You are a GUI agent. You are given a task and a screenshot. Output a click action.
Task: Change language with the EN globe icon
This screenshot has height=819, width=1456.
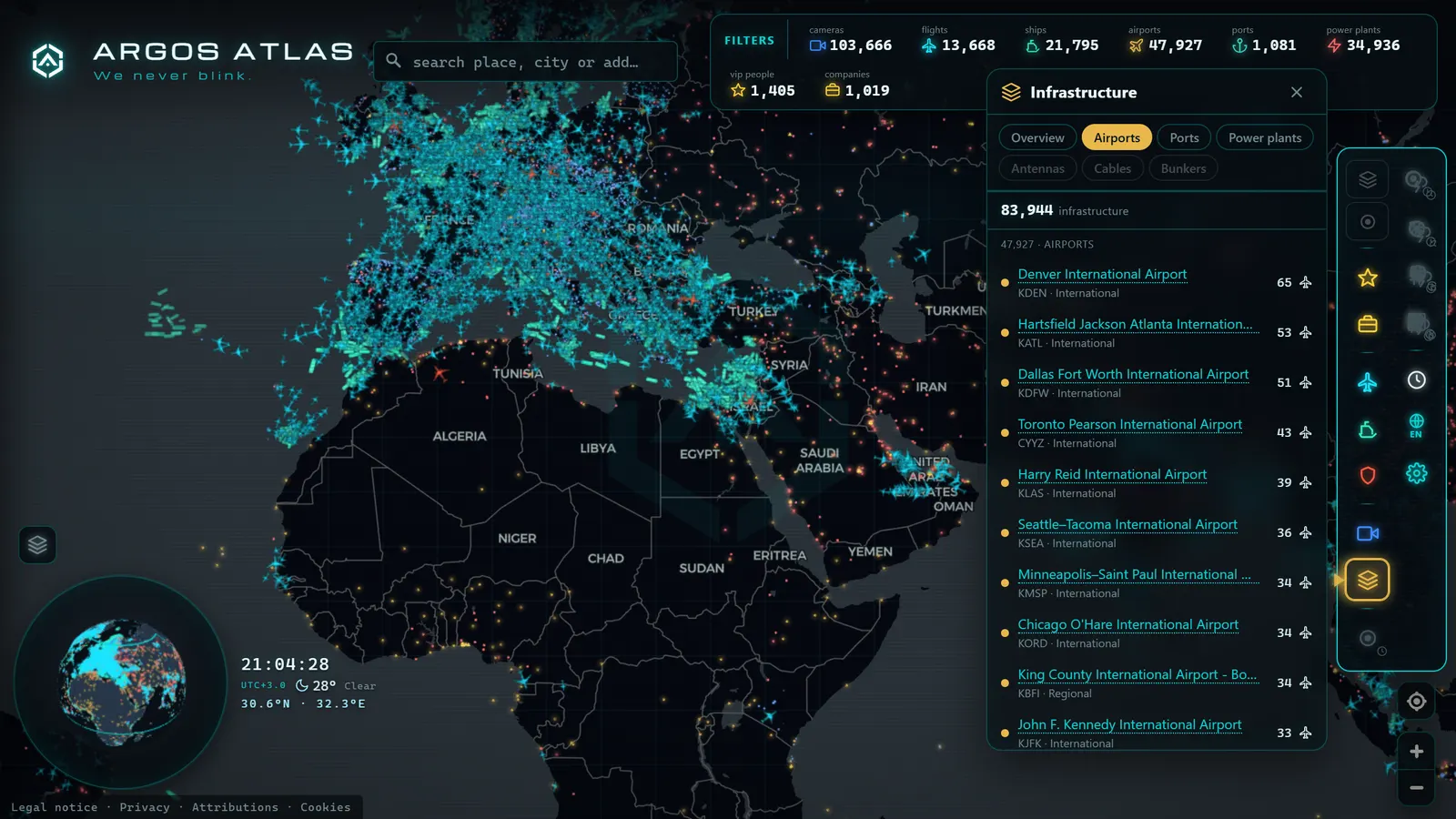pos(1416,425)
